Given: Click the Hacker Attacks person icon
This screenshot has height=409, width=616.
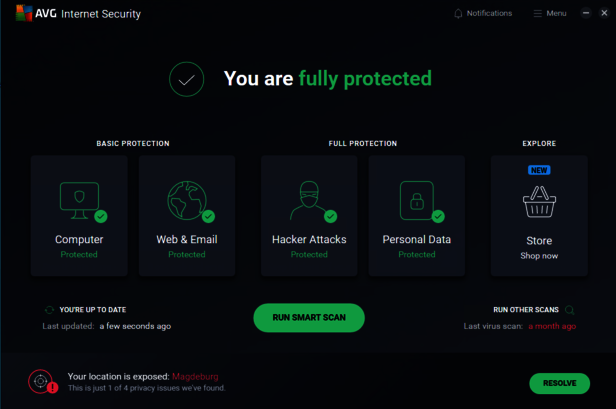Looking at the screenshot, I should point(308,200).
